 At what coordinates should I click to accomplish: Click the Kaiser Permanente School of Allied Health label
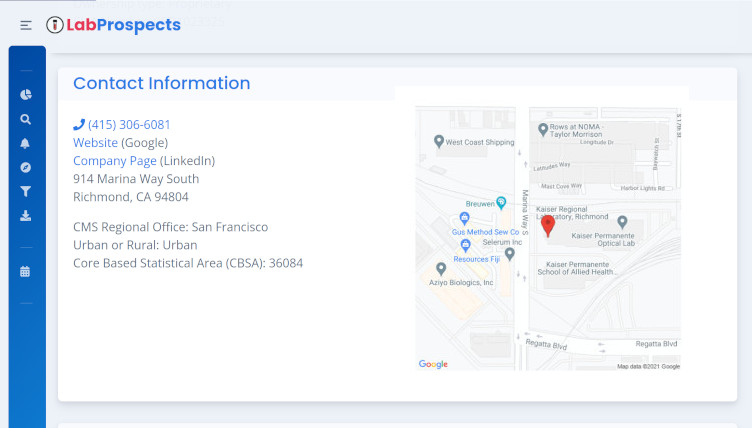577,268
